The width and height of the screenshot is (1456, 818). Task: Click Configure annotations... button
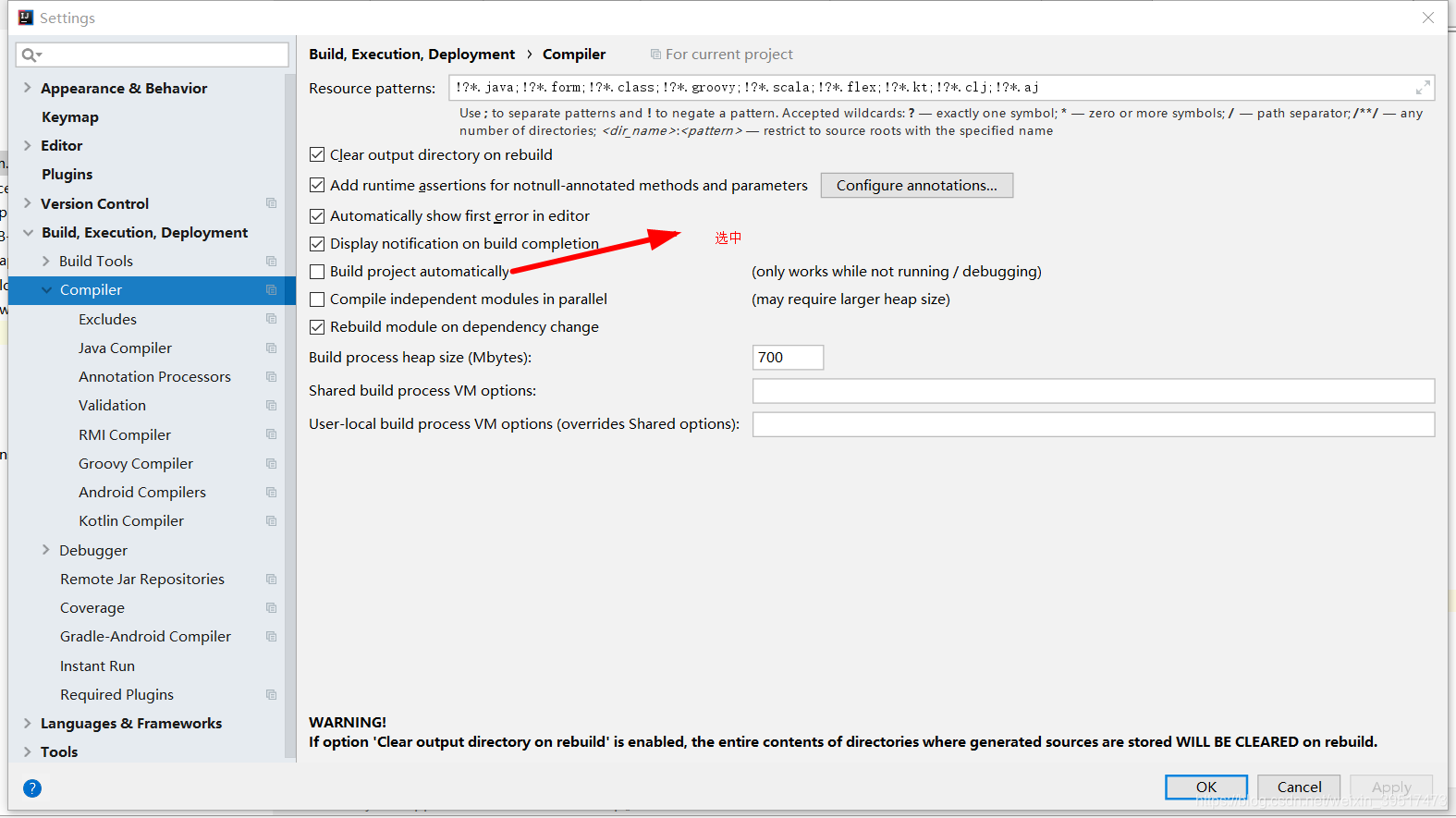[917, 186]
